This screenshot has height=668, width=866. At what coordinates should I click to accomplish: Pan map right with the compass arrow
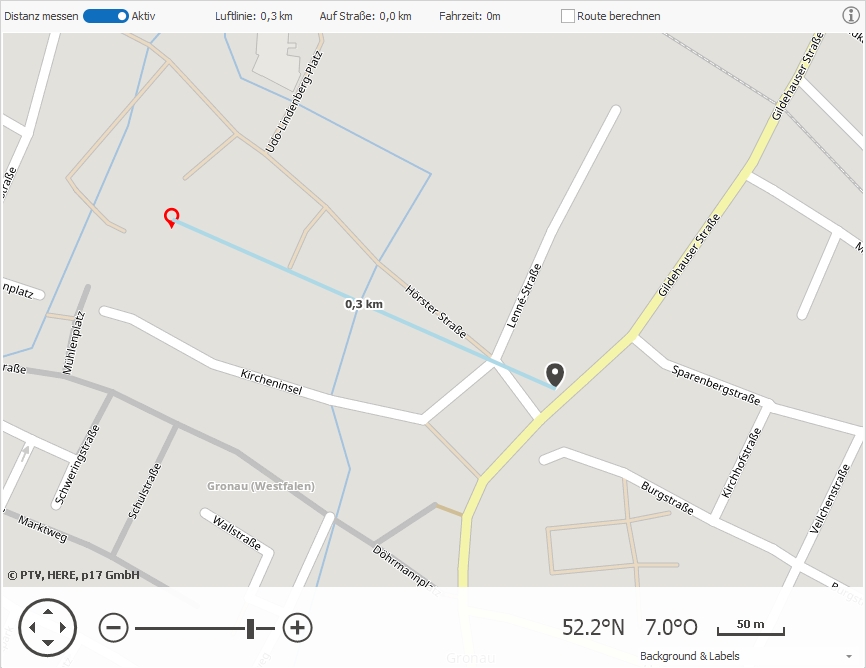(x=63, y=628)
